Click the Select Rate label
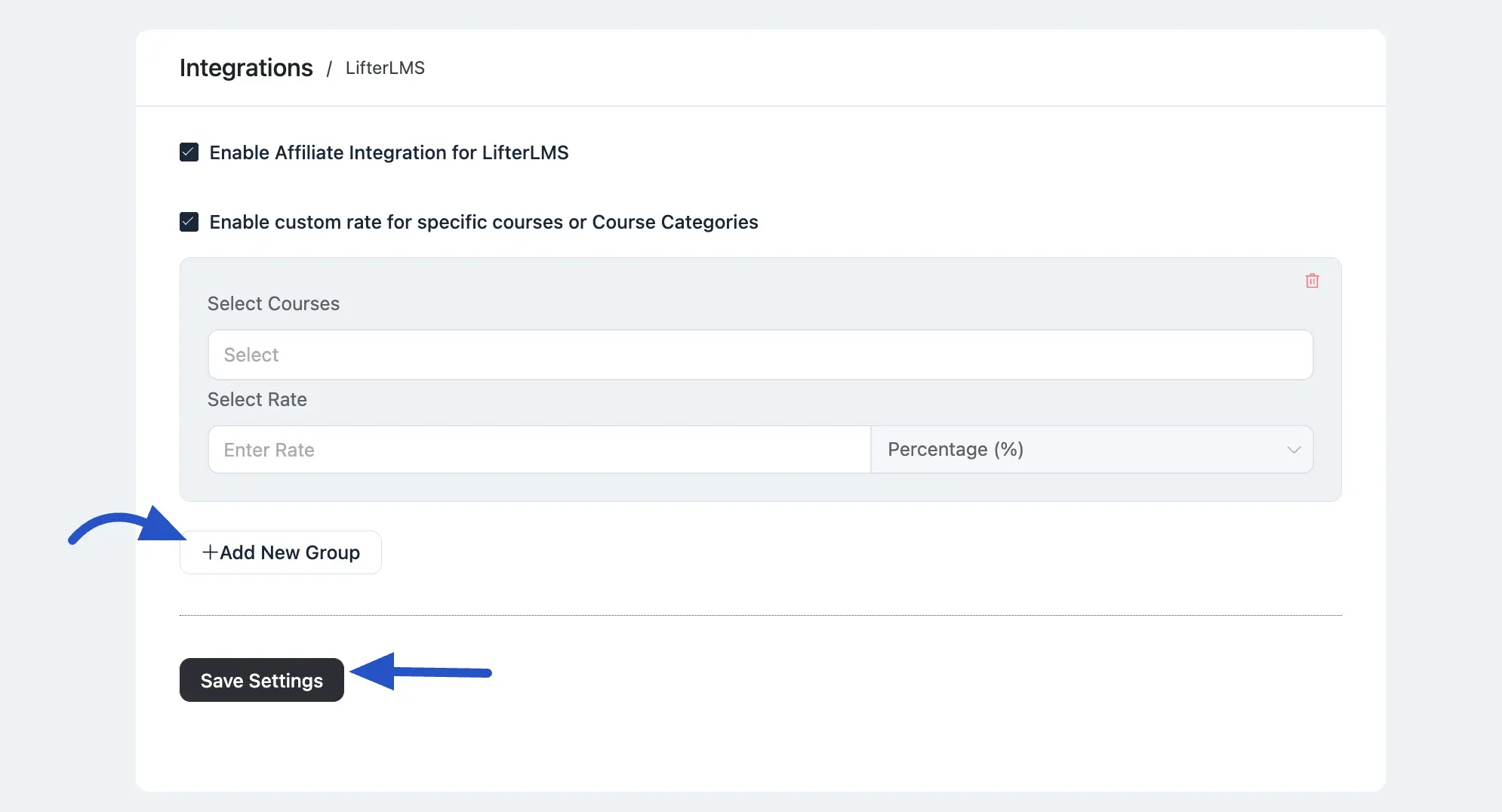The width and height of the screenshot is (1502, 812). [257, 399]
